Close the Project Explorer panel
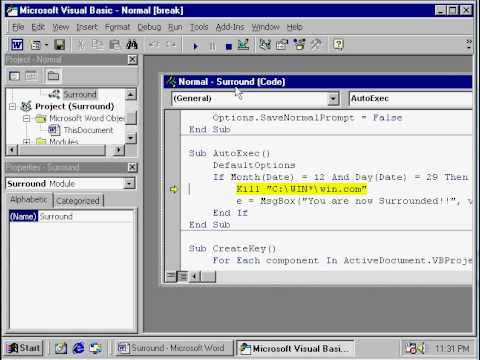This screenshot has height=360, width=480. (x=132, y=60)
